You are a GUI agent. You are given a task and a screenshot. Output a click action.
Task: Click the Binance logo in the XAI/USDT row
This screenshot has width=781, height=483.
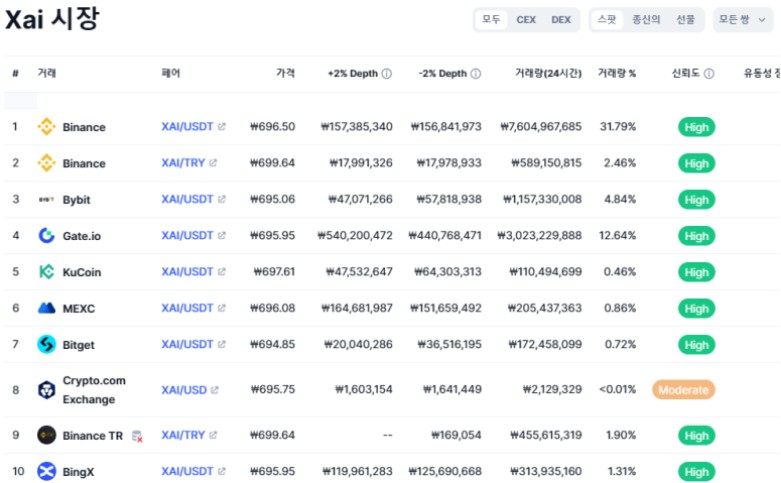click(46, 126)
